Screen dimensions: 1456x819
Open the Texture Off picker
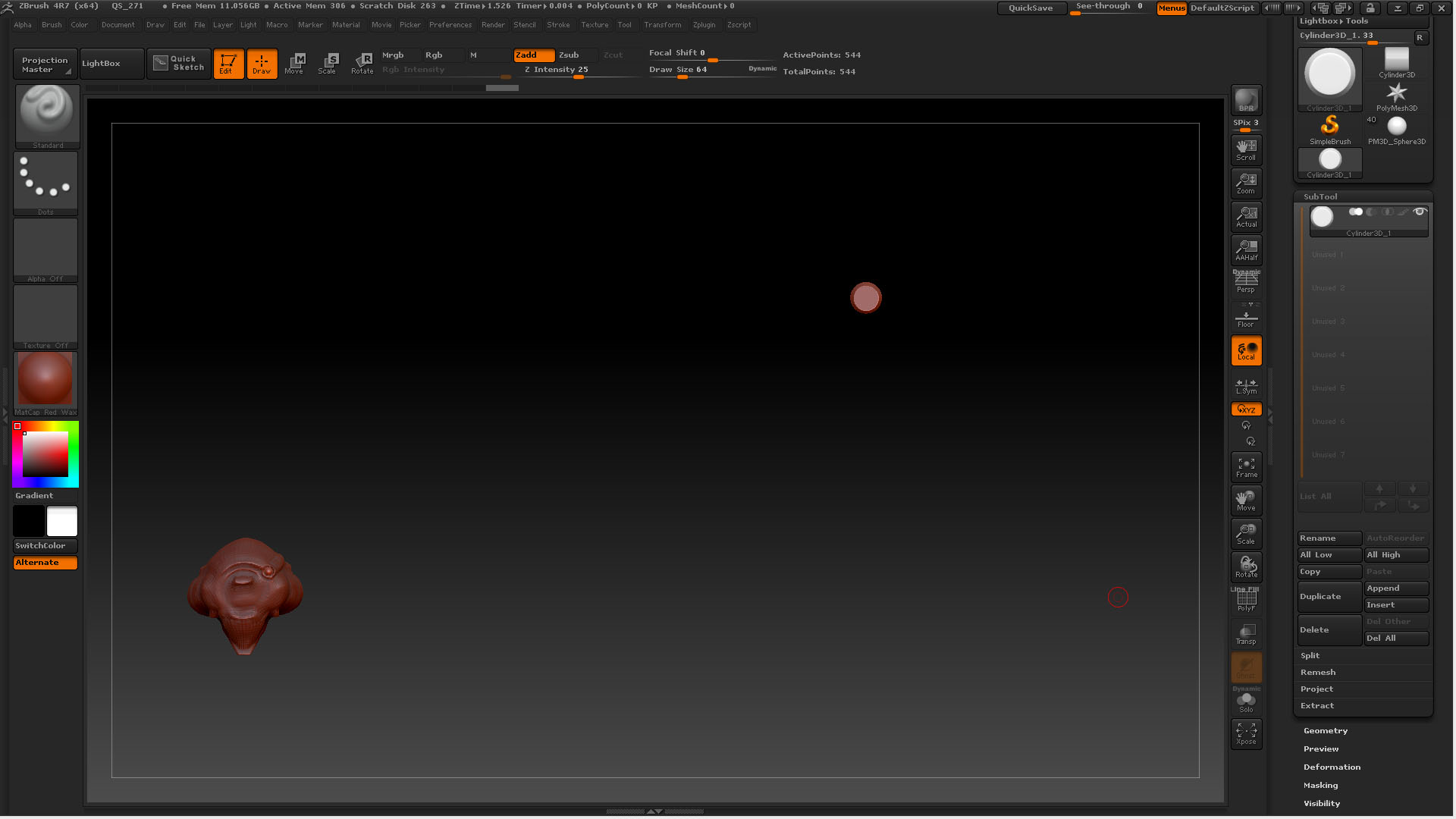point(45,316)
